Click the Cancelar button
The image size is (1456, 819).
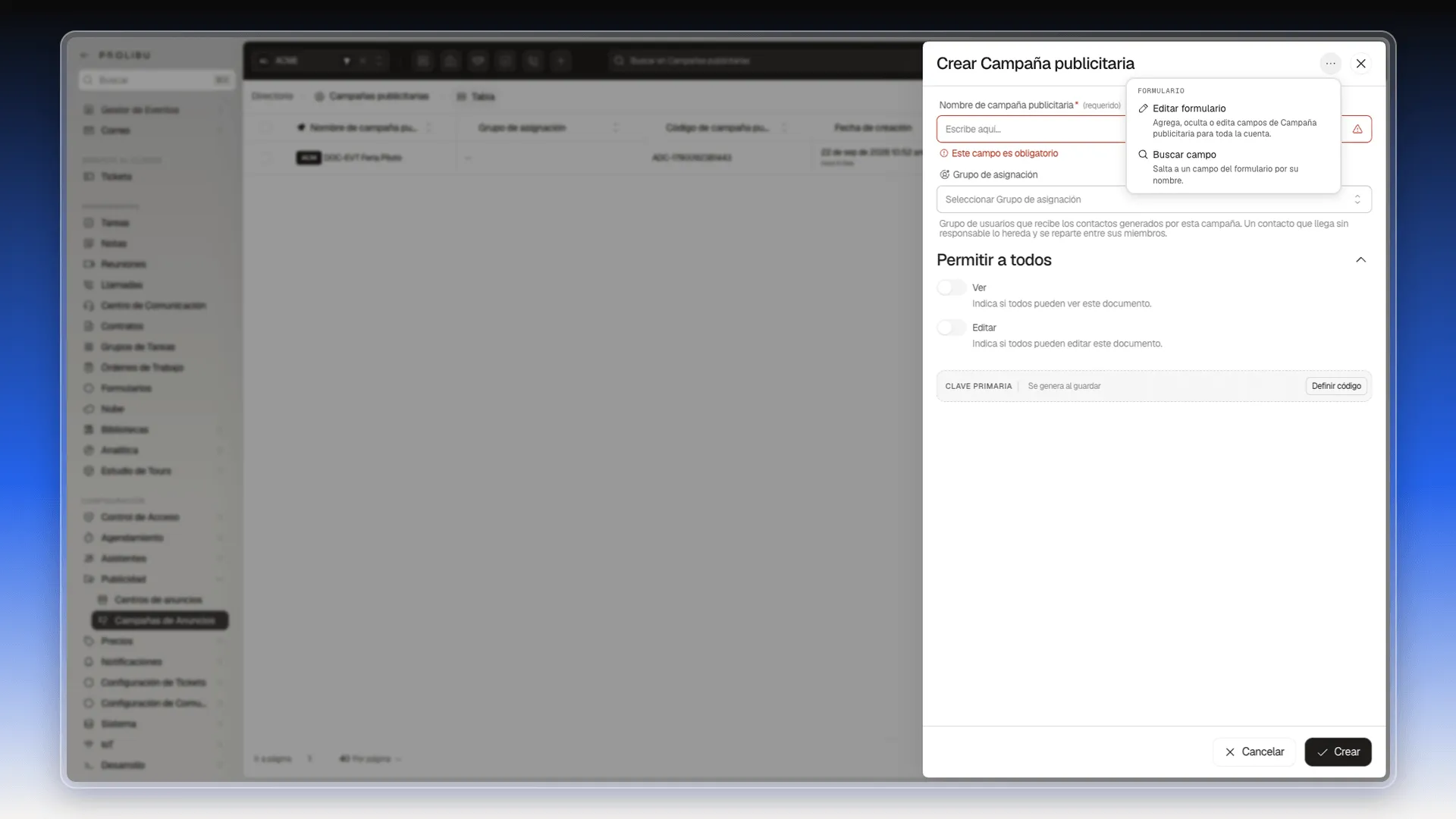[x=1254, y=752]
